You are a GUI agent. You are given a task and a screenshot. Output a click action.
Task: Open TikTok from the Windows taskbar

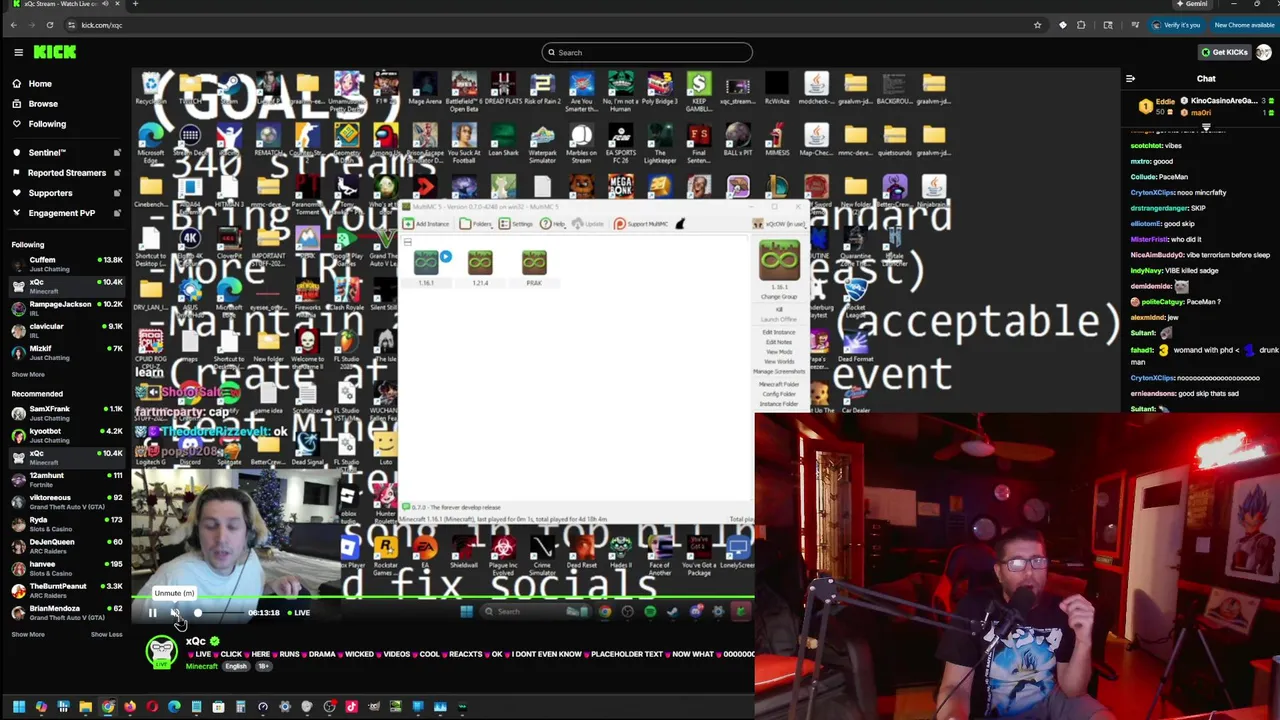pos(351,707)
